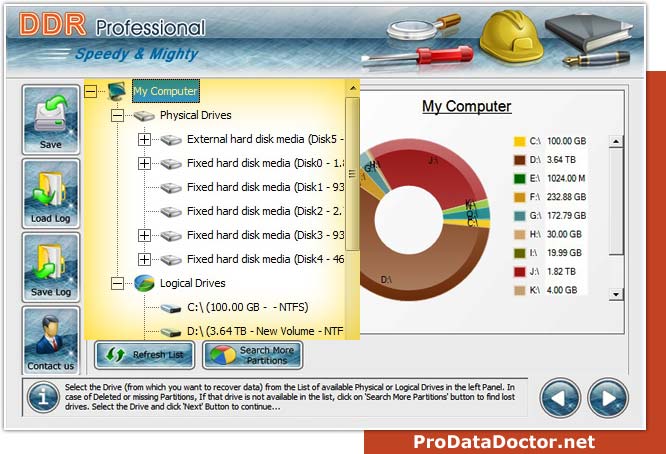The image size is (666, 454).
Task: Expand the Fixed hard disk Disk3 node
Action: click(144, 235)
